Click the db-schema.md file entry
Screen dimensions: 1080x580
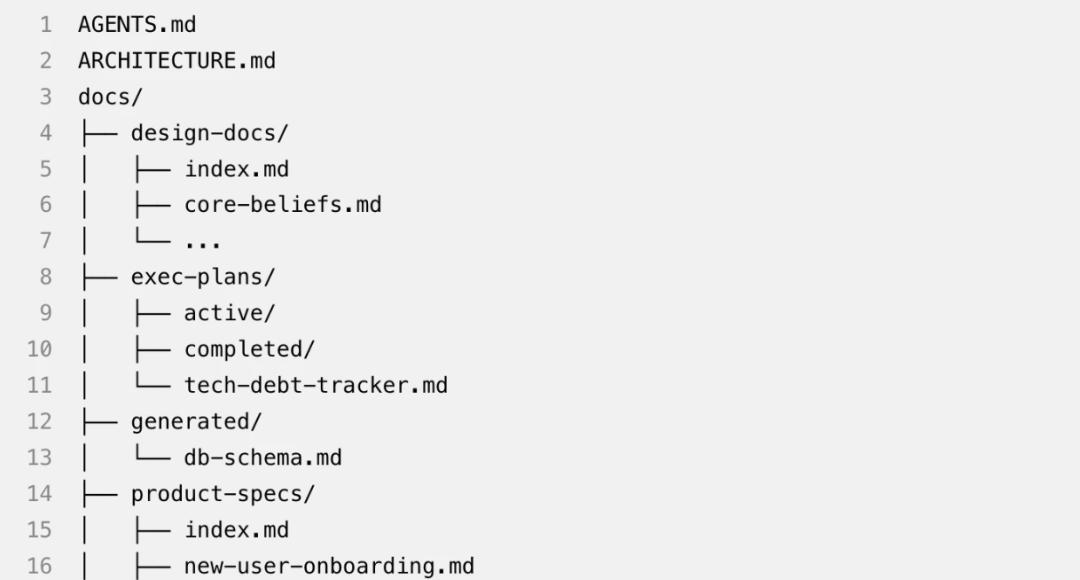click(263, 458)
